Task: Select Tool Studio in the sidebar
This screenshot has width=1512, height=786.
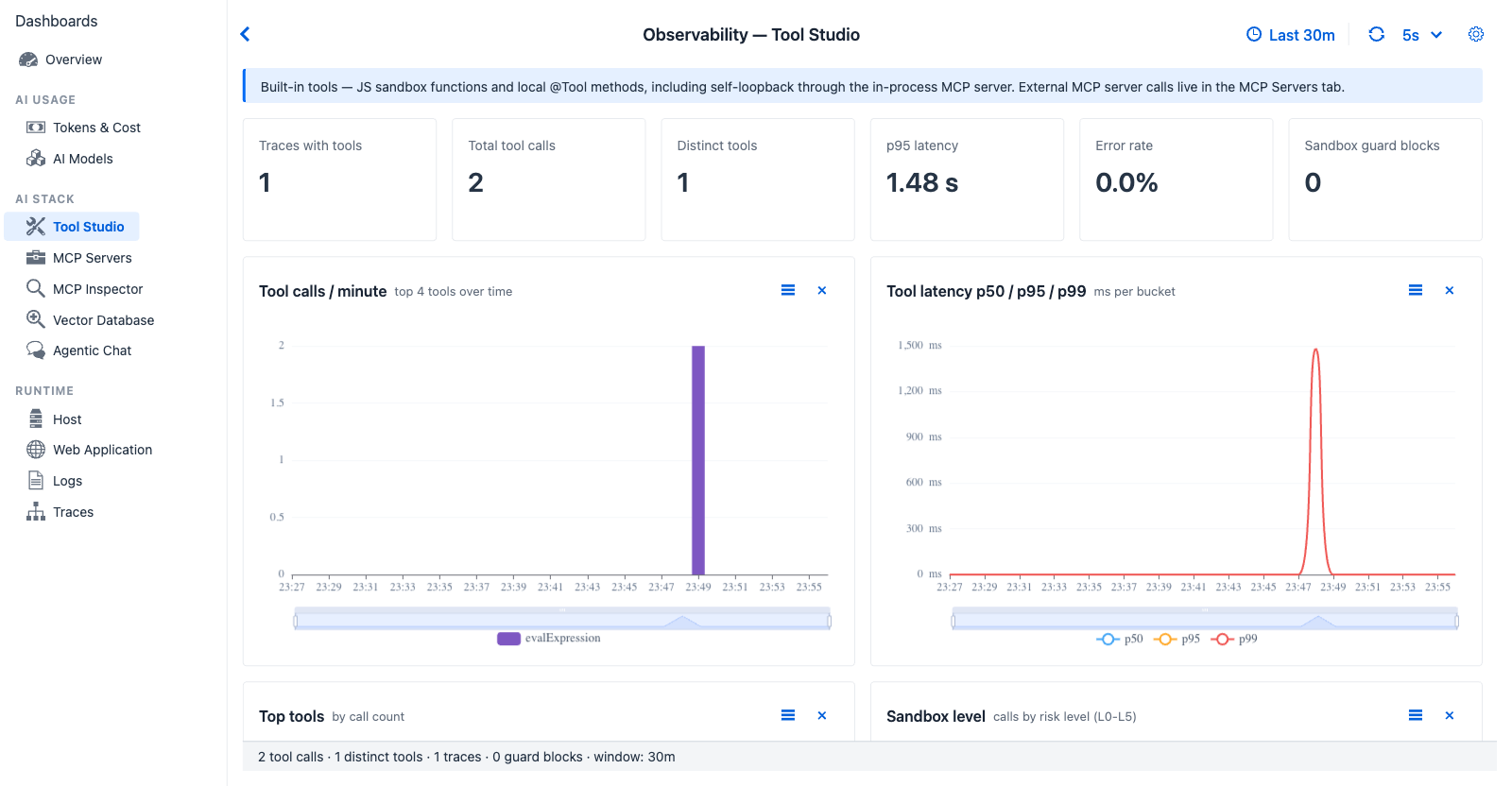Action: [x=72, y=227]
